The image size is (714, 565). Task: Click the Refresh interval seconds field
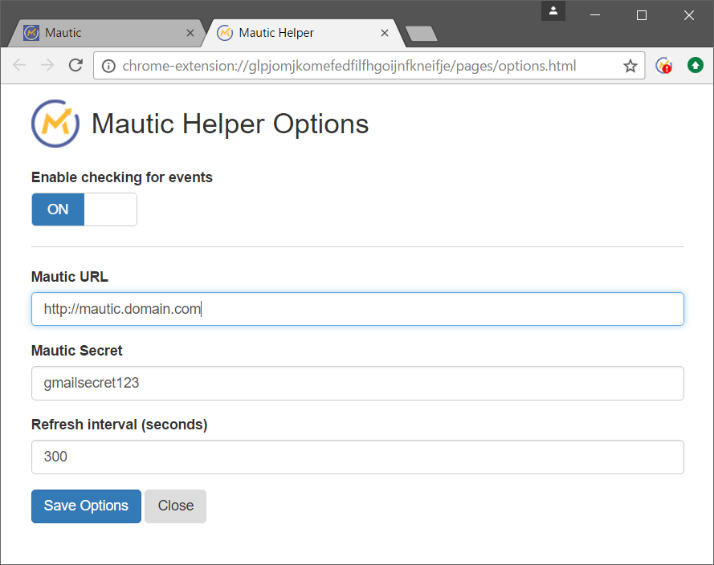pos(357,457)
